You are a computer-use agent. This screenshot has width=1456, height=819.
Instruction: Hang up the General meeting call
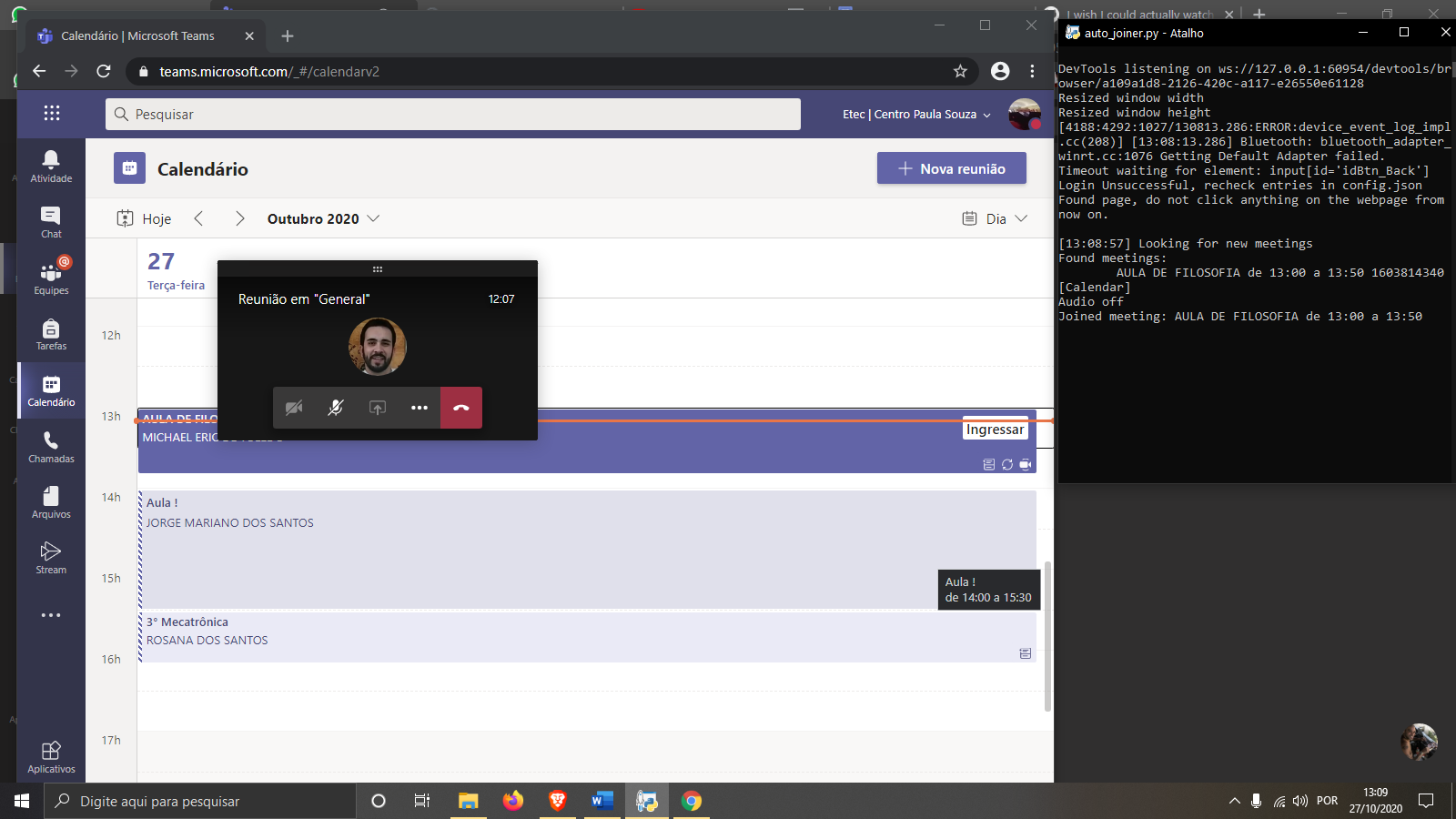click(461, 408)
